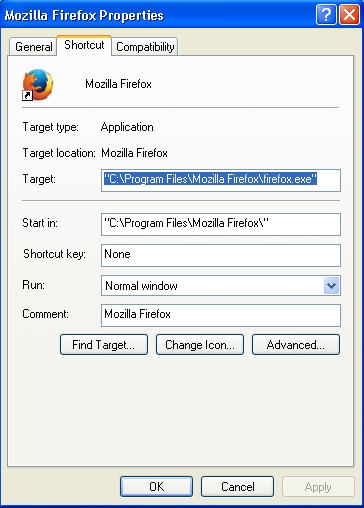
Task: Click the Comment text field
Action: click(221, 315)
